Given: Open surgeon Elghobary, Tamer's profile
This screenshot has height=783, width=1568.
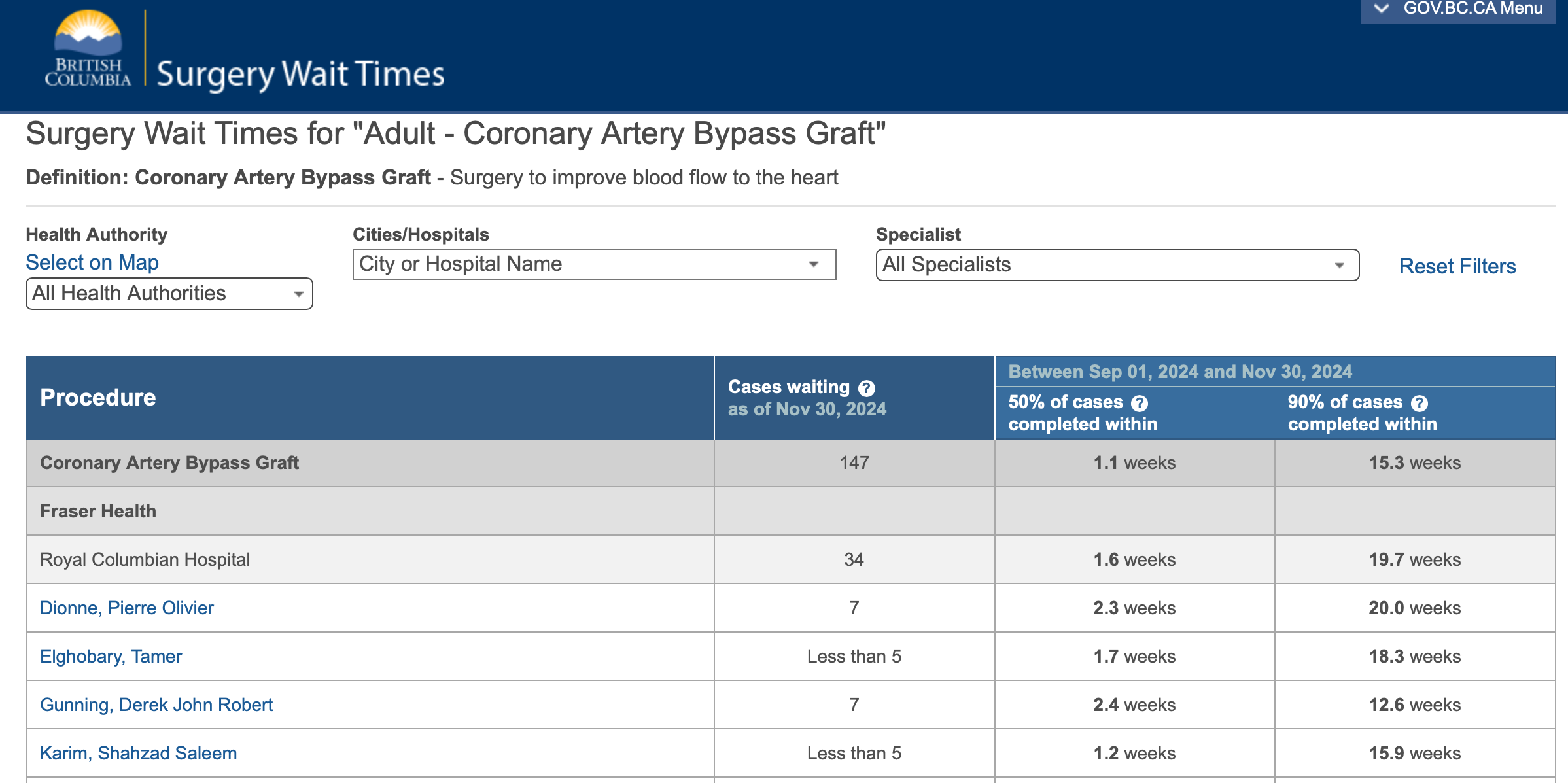Looking at the screenshot, I should pyautogui.click(x=111, y=656).
